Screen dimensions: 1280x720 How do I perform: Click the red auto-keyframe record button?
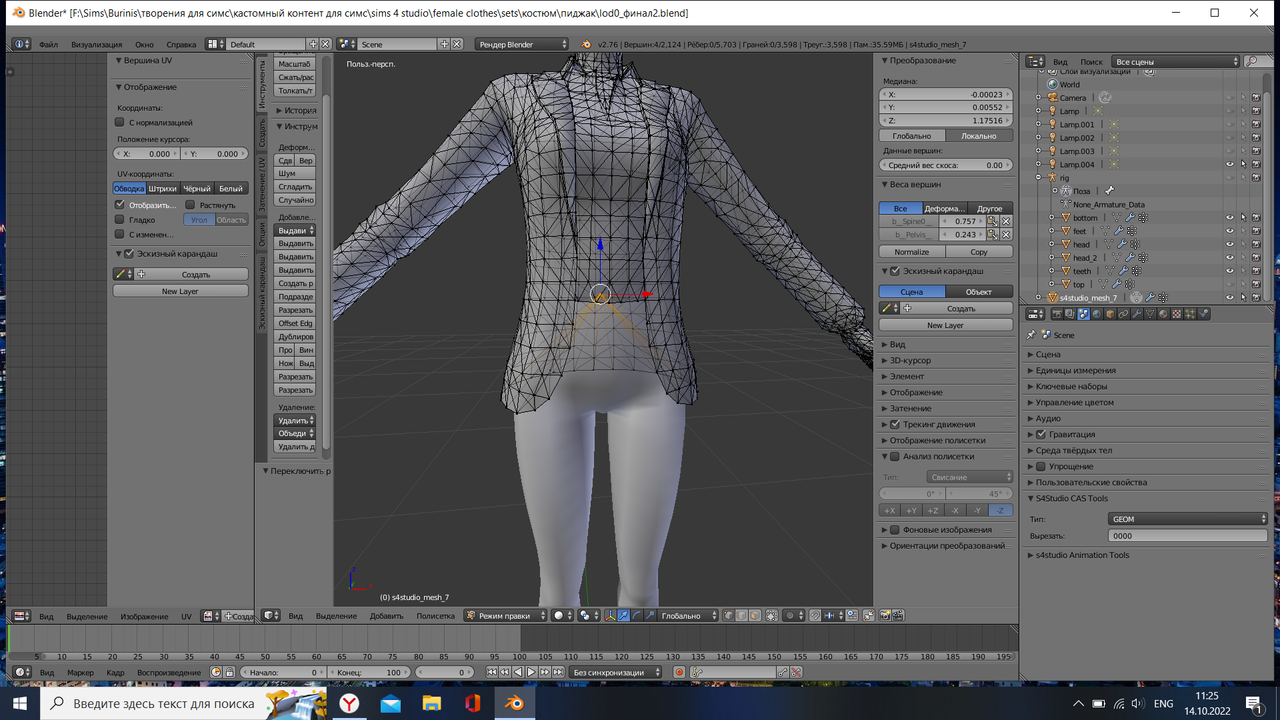point(679,672)
